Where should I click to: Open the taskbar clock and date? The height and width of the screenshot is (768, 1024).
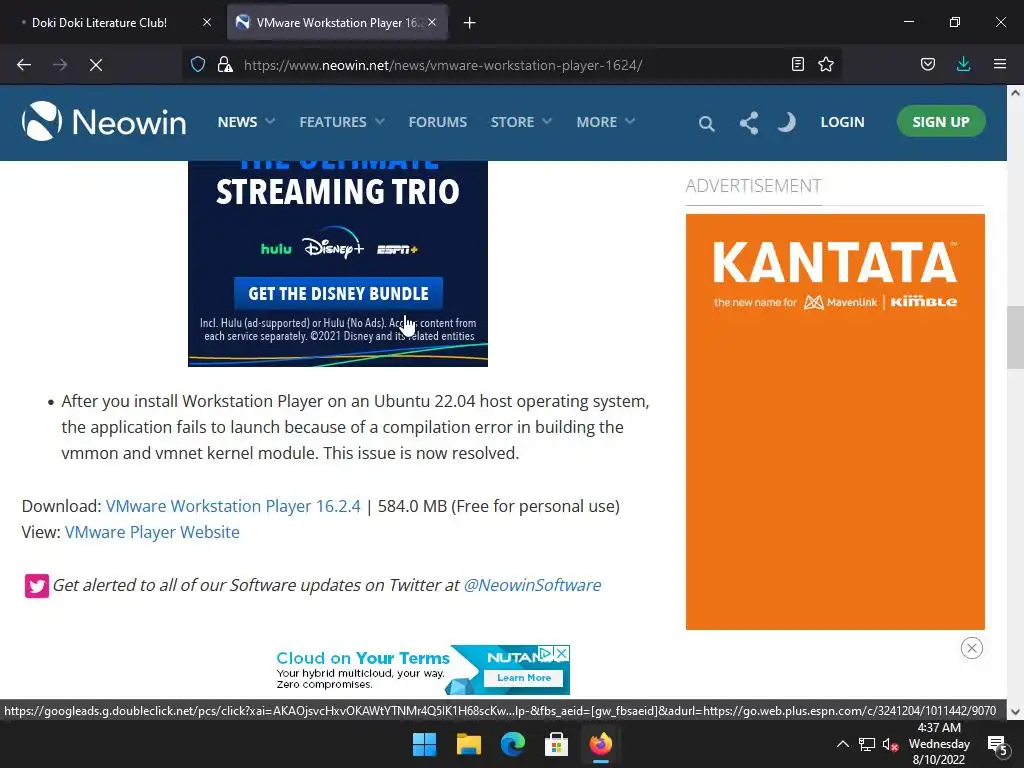[x=939, y=744]
